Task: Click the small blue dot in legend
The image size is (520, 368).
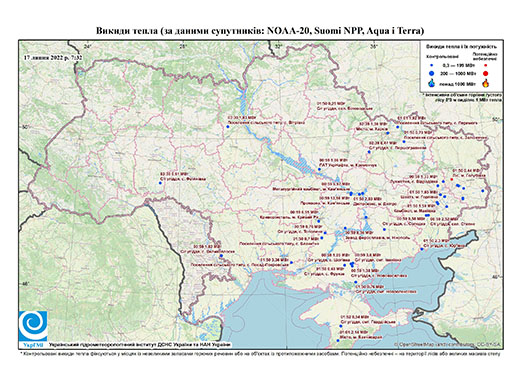Action: tap(432, 66)
